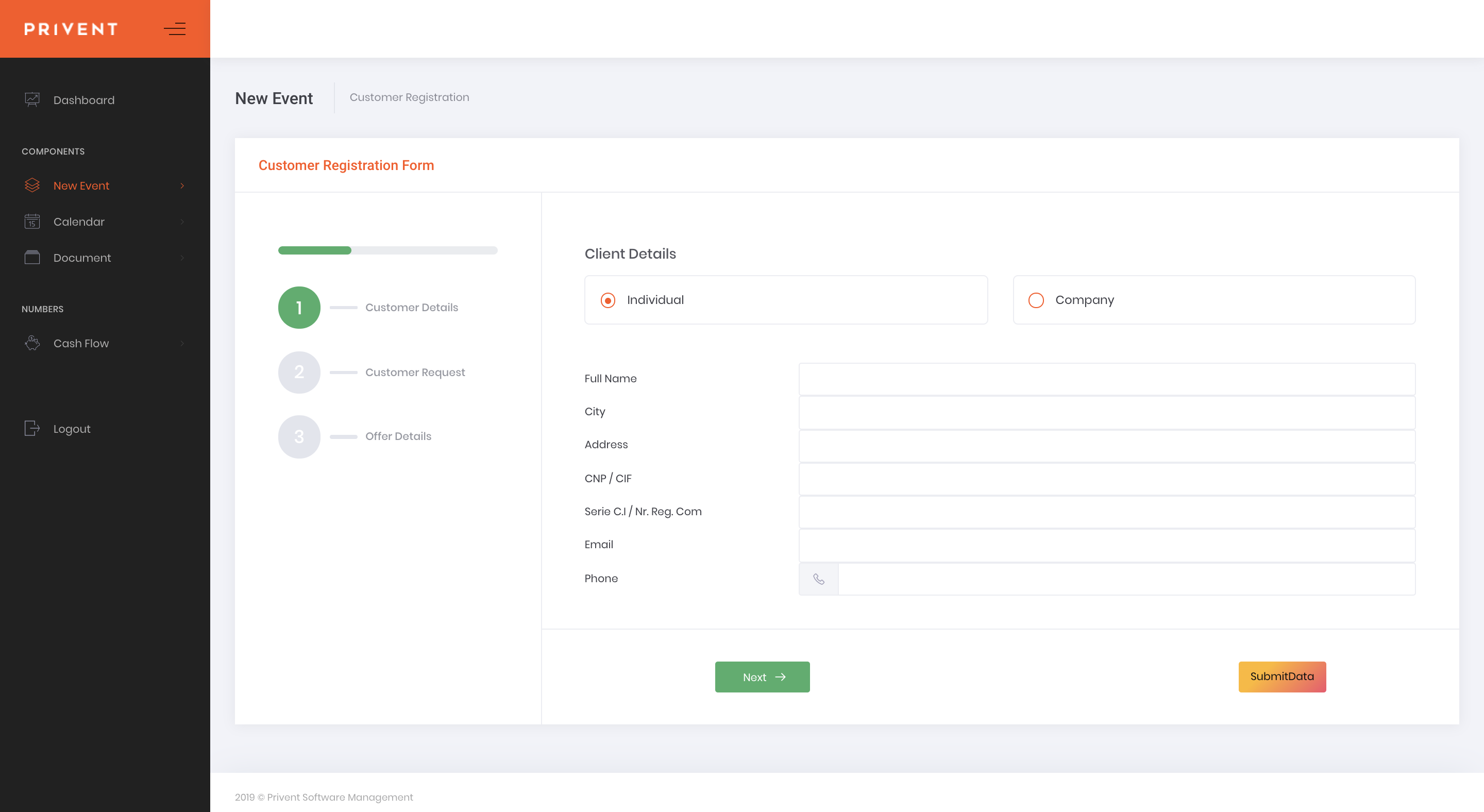
Task: Select the Individual radio button
Action: (x=608, y=300)
